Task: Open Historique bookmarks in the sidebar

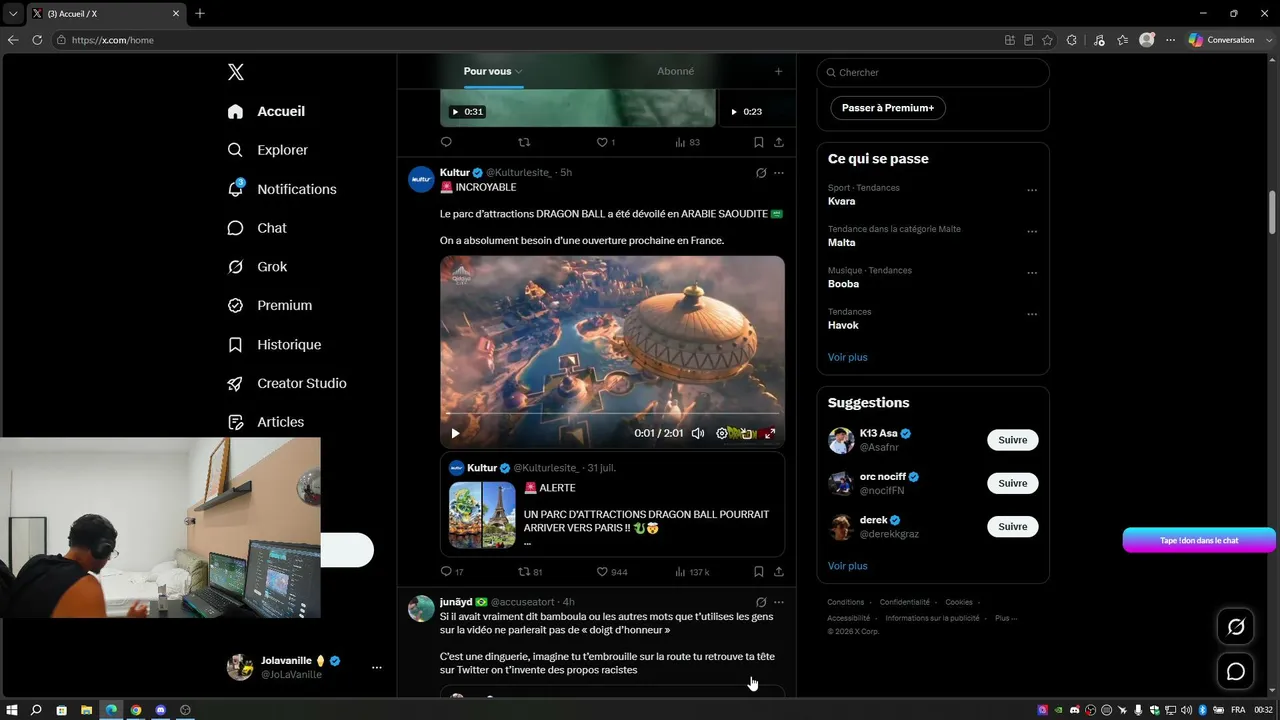Action: point(274,344)
